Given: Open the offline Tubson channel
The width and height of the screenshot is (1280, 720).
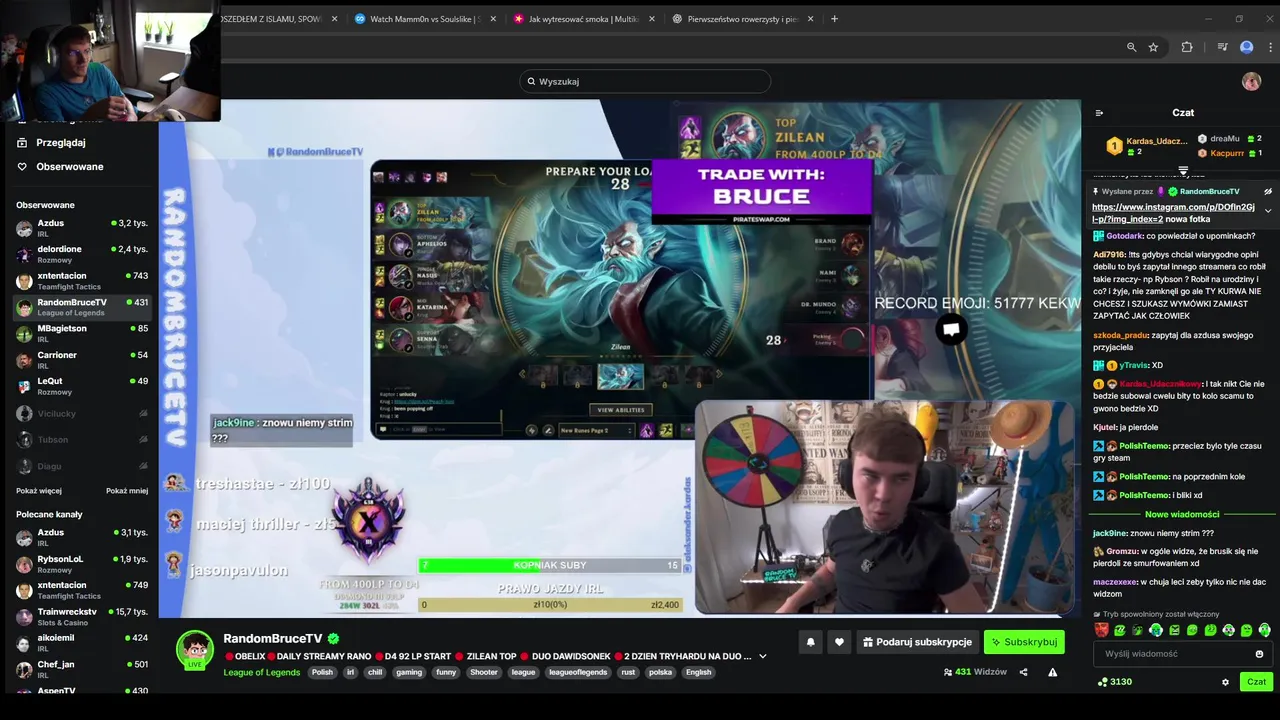Looking at the screenshot, I should (x=82, y=439).
